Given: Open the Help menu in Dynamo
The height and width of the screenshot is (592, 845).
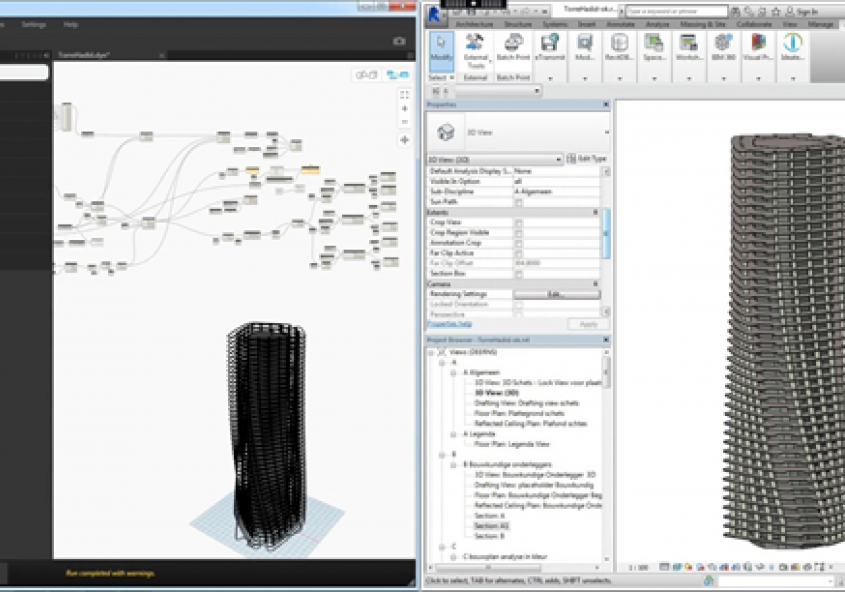Looking at the screenshot, I should [71, 23].
